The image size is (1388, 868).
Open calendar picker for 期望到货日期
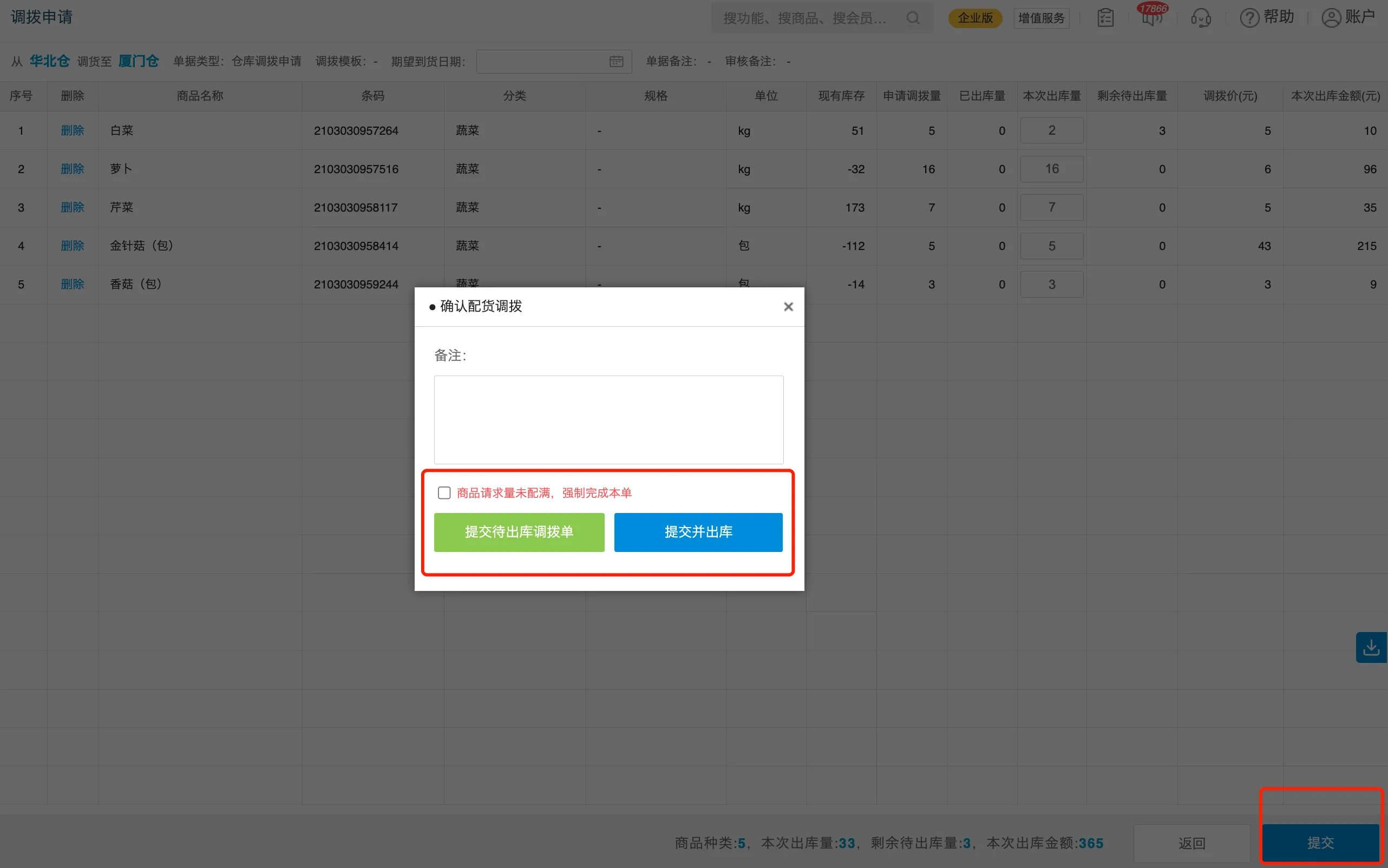[x=616, y=62]
